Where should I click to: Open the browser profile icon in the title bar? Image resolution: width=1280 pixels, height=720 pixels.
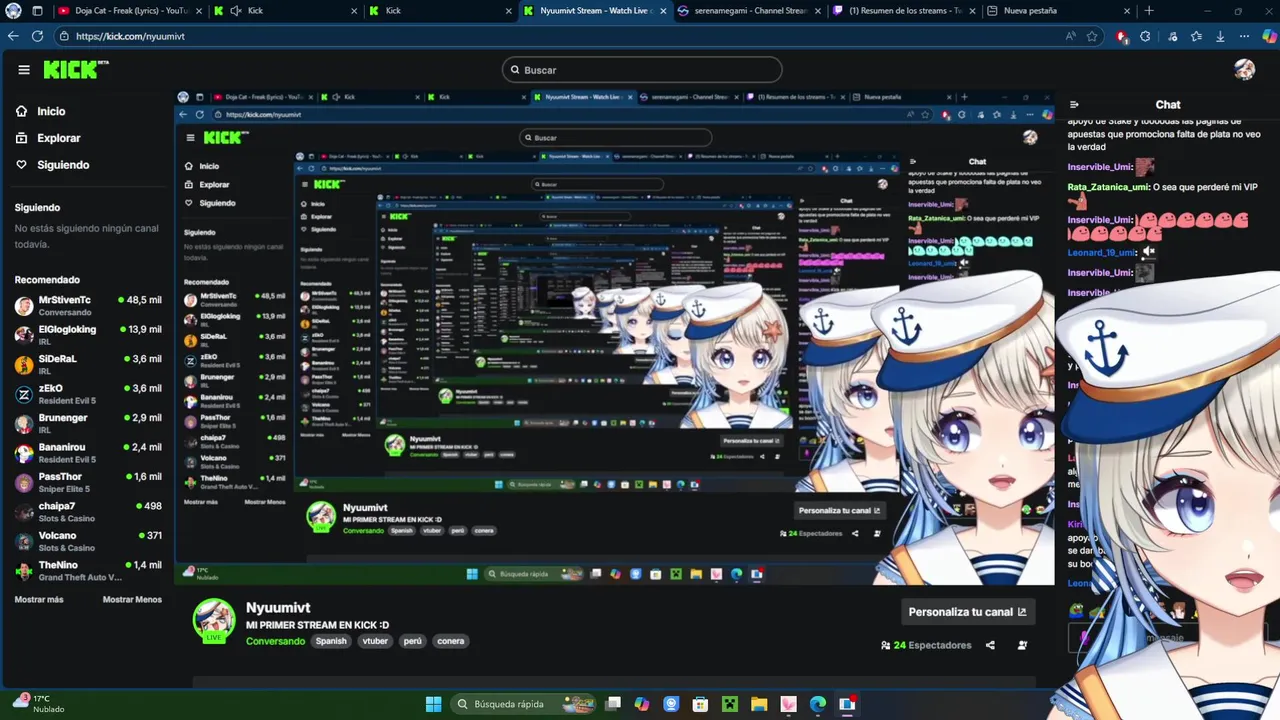12,11
